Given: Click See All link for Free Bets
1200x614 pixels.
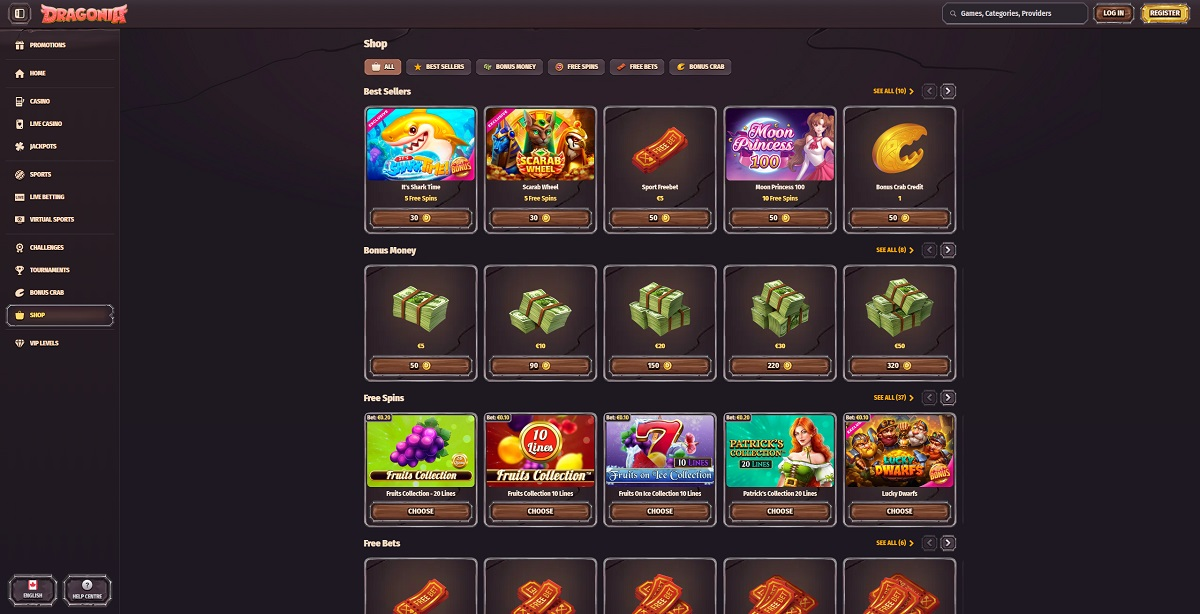Looking at the screenshot, I should tap(895, 543).
